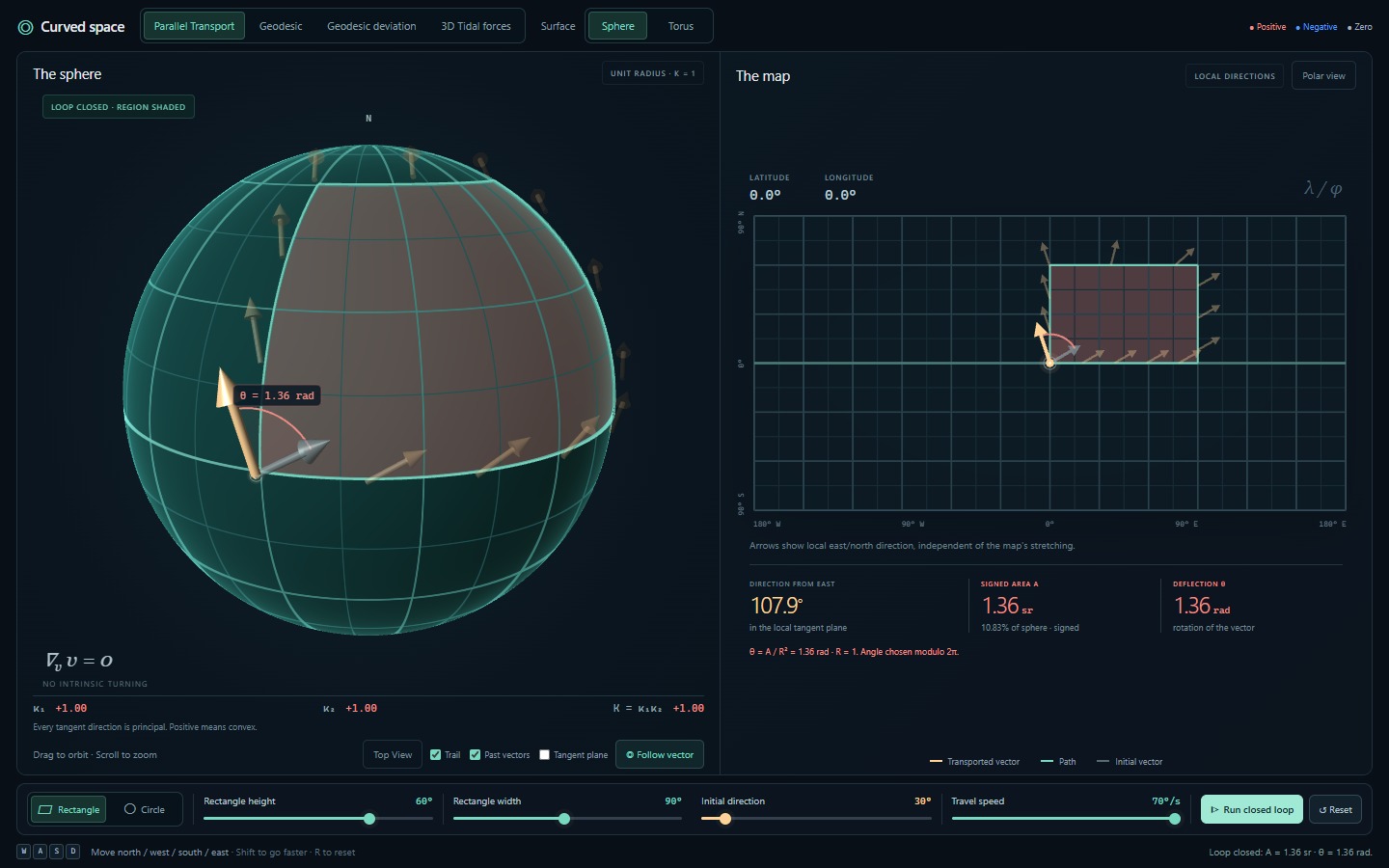The image size is (1389, 868).
Task: Open the 3D Tidal forces tab
Action: (x=476, y=26)
